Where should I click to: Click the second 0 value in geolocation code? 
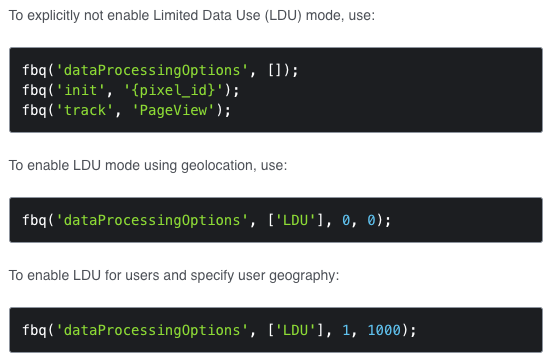(371, 220)
